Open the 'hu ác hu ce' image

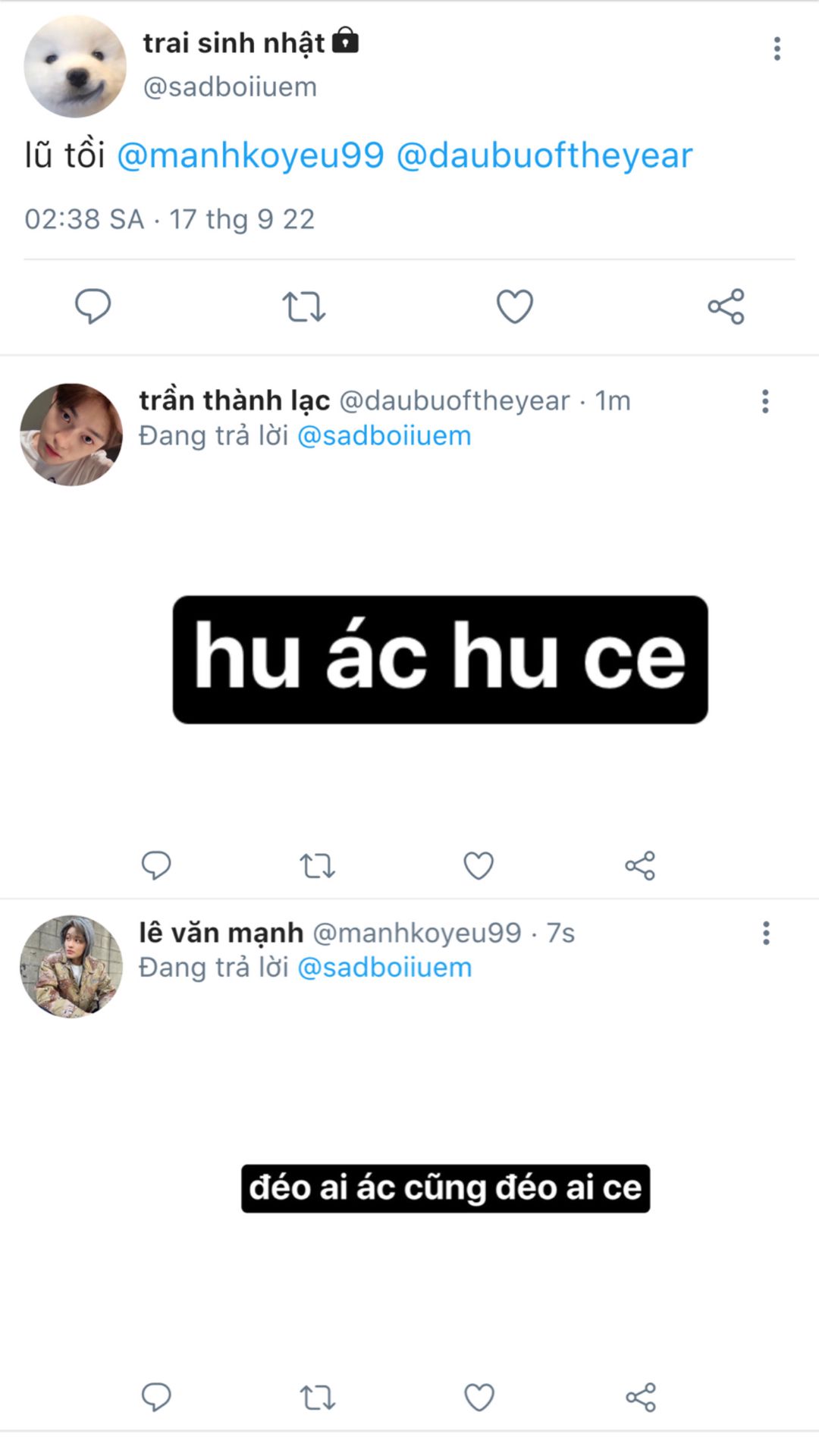(440, 659)
